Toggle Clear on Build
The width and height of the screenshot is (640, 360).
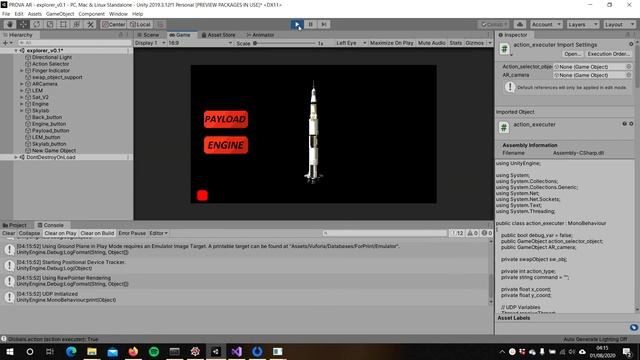(97, 233)
